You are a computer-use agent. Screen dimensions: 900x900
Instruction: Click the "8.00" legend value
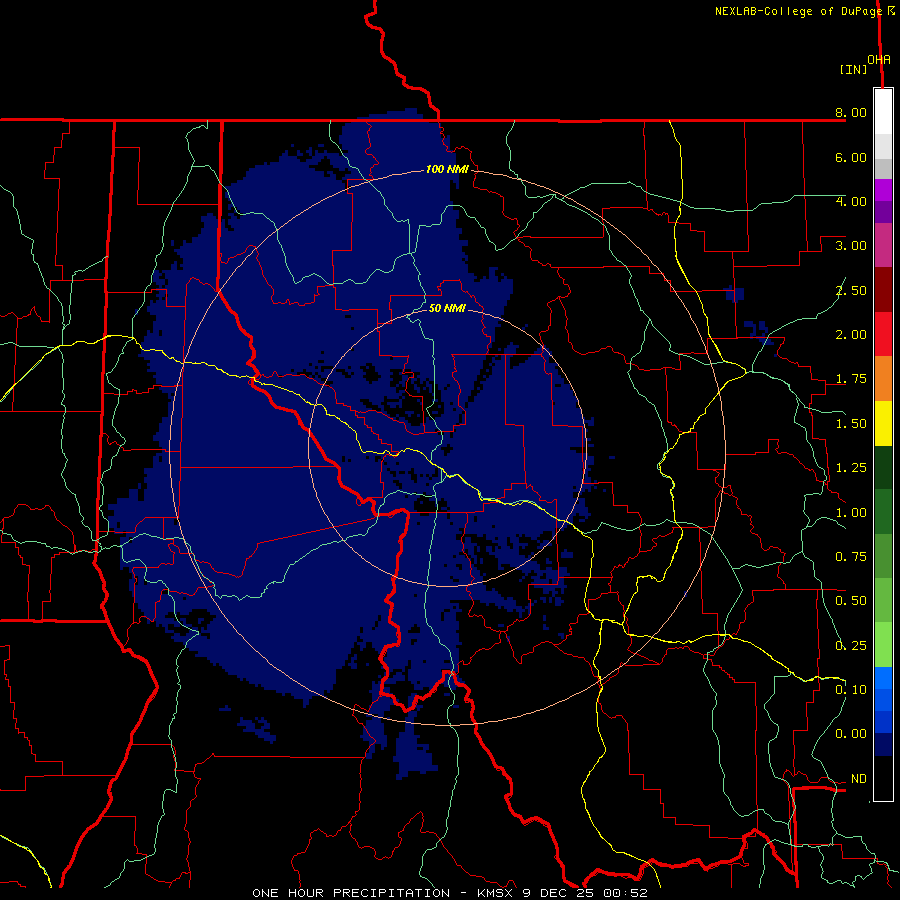pos(851,112)
